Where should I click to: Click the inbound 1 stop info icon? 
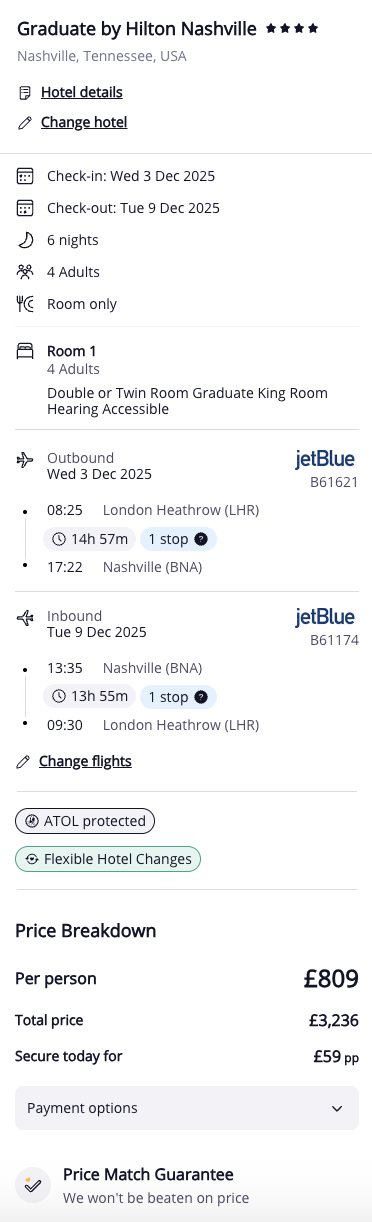201,697
